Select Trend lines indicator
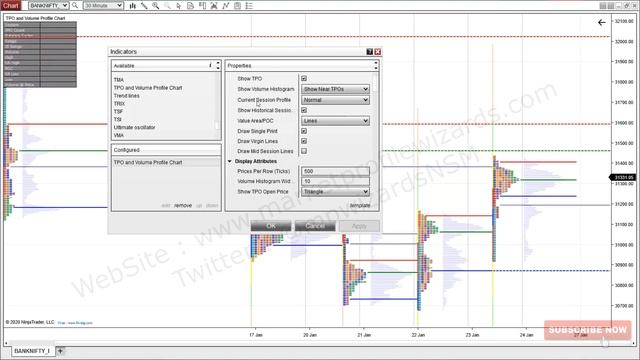 click(x=127, y=96)
